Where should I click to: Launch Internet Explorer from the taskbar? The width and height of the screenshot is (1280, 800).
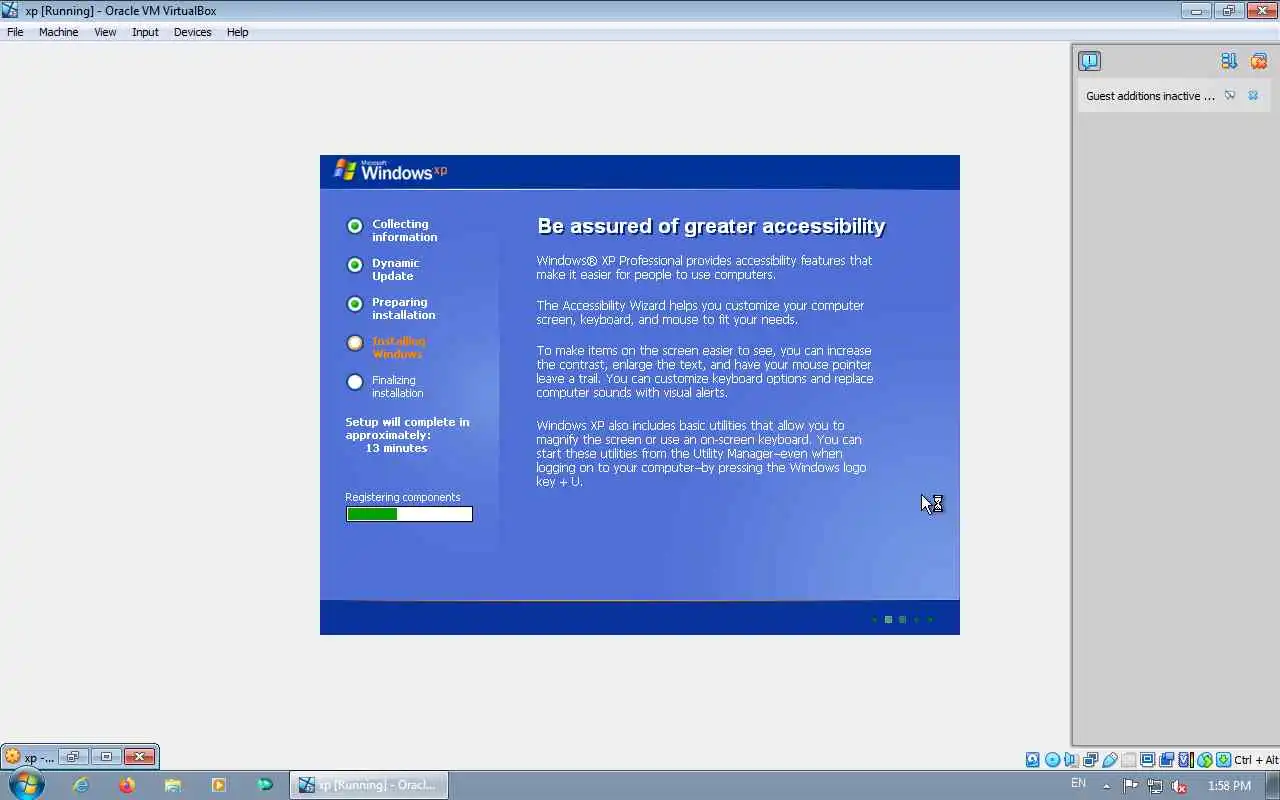[x=81, y=785]
